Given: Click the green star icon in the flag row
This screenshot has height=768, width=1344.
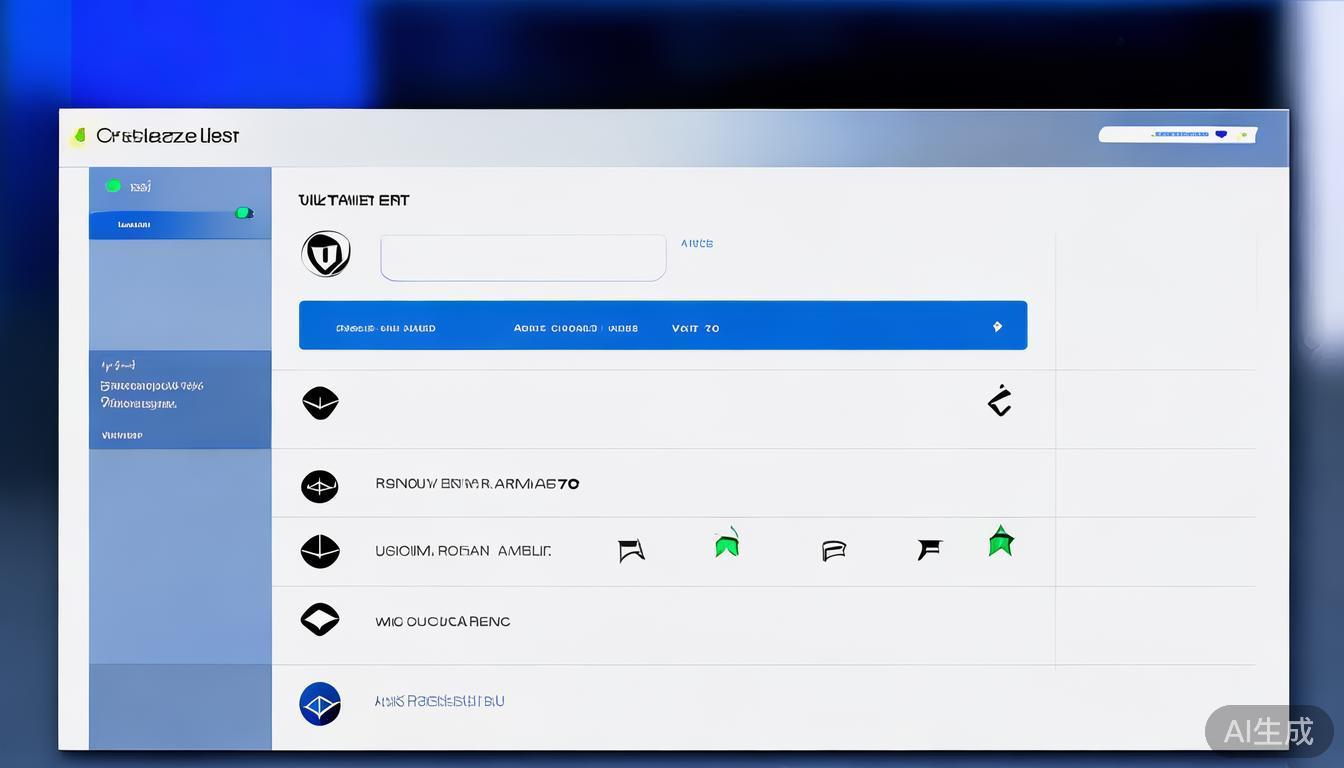Looking at the screenshot, I should click(x=1000, y=541).
